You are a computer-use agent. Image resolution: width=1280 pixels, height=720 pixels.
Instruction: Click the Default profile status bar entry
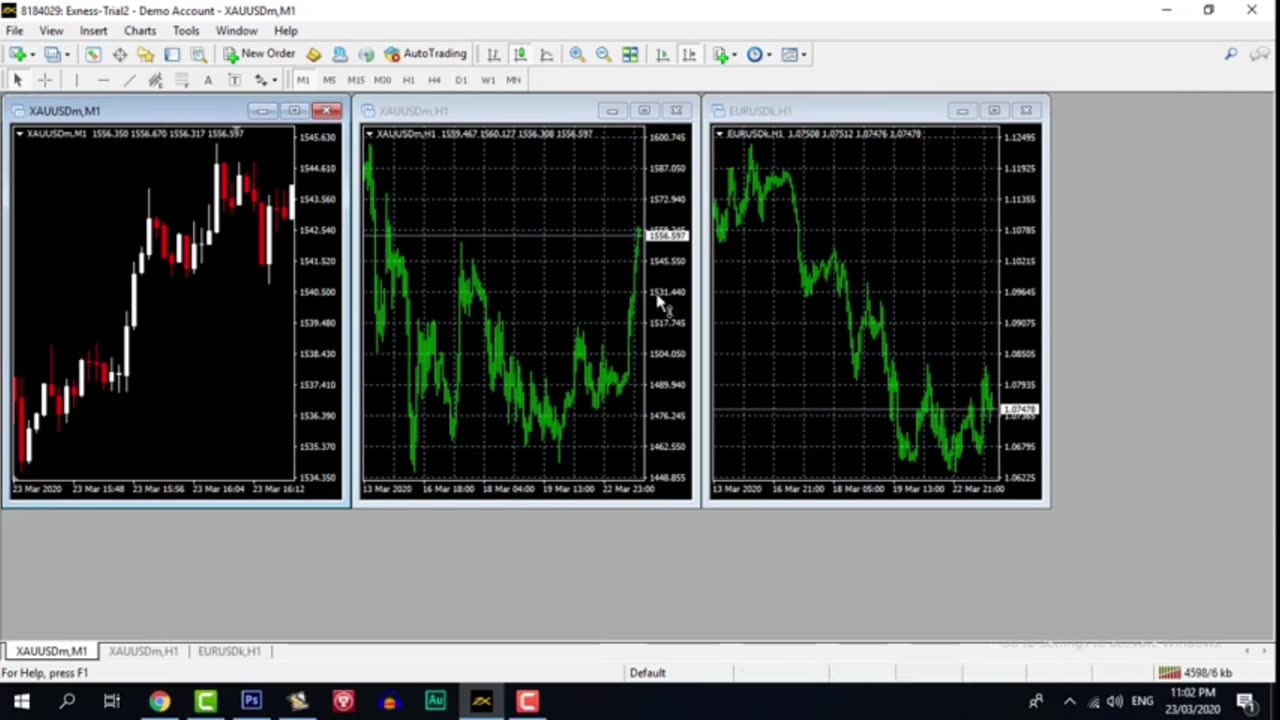pos(648,673)
